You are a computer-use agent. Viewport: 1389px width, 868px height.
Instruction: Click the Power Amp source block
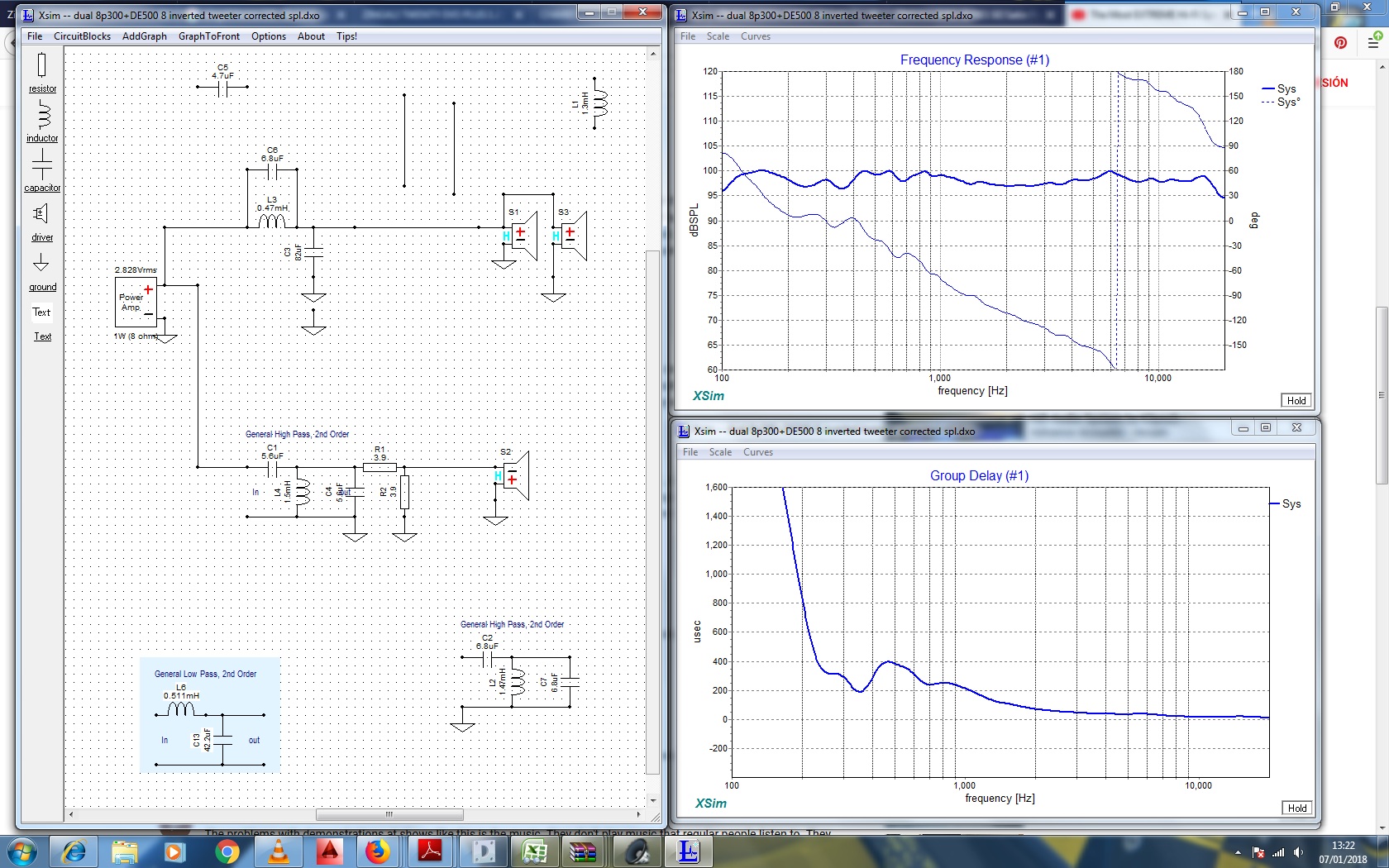(136, 303)
